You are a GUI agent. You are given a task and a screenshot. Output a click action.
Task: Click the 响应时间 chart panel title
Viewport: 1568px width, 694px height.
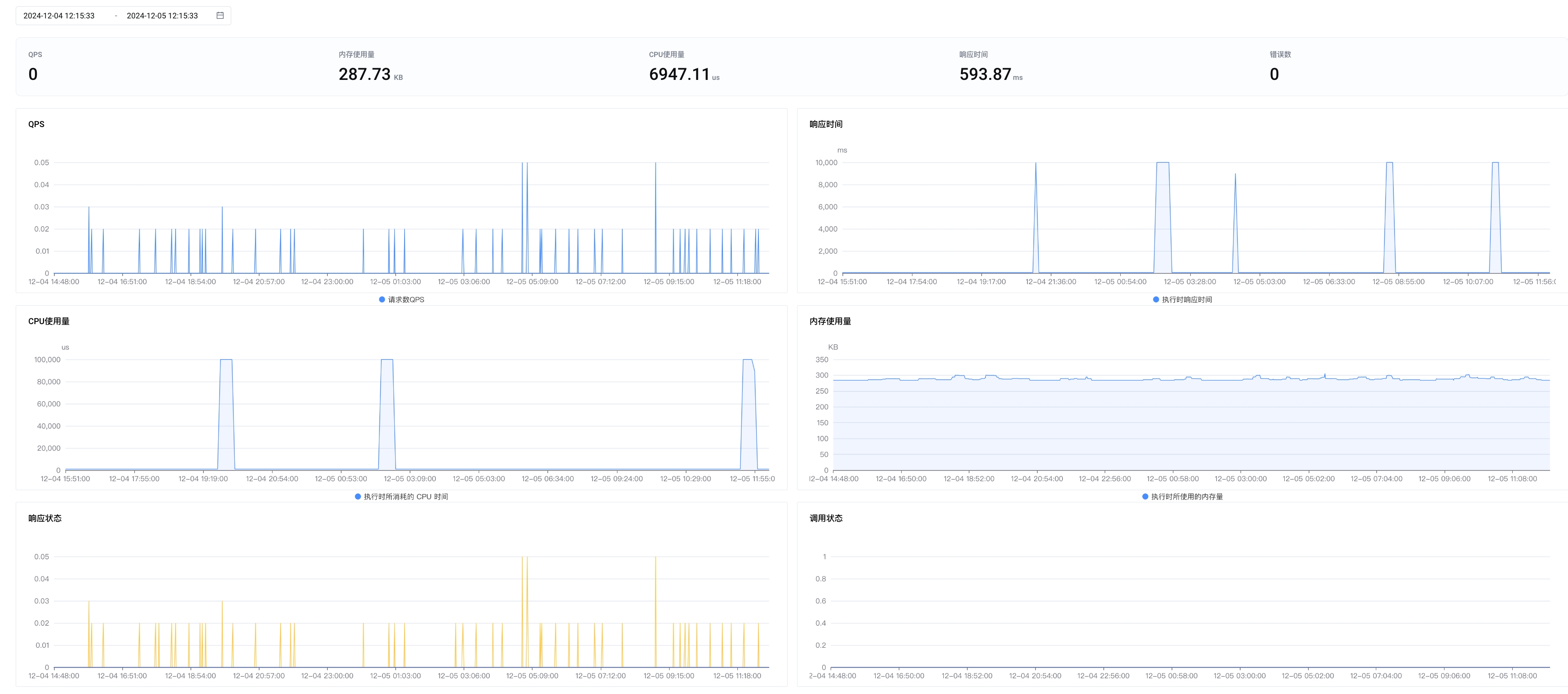coord(826,124)
